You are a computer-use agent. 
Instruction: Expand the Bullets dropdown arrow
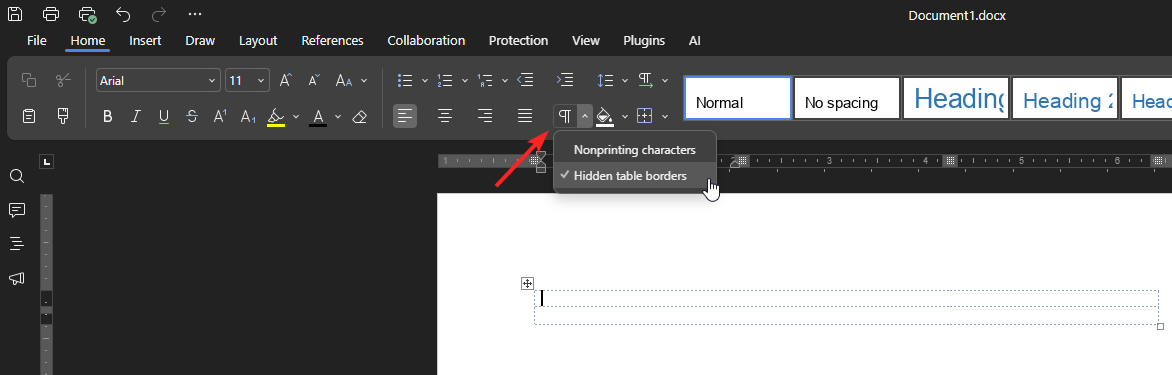pyautogui.click(x=425, y=80)
